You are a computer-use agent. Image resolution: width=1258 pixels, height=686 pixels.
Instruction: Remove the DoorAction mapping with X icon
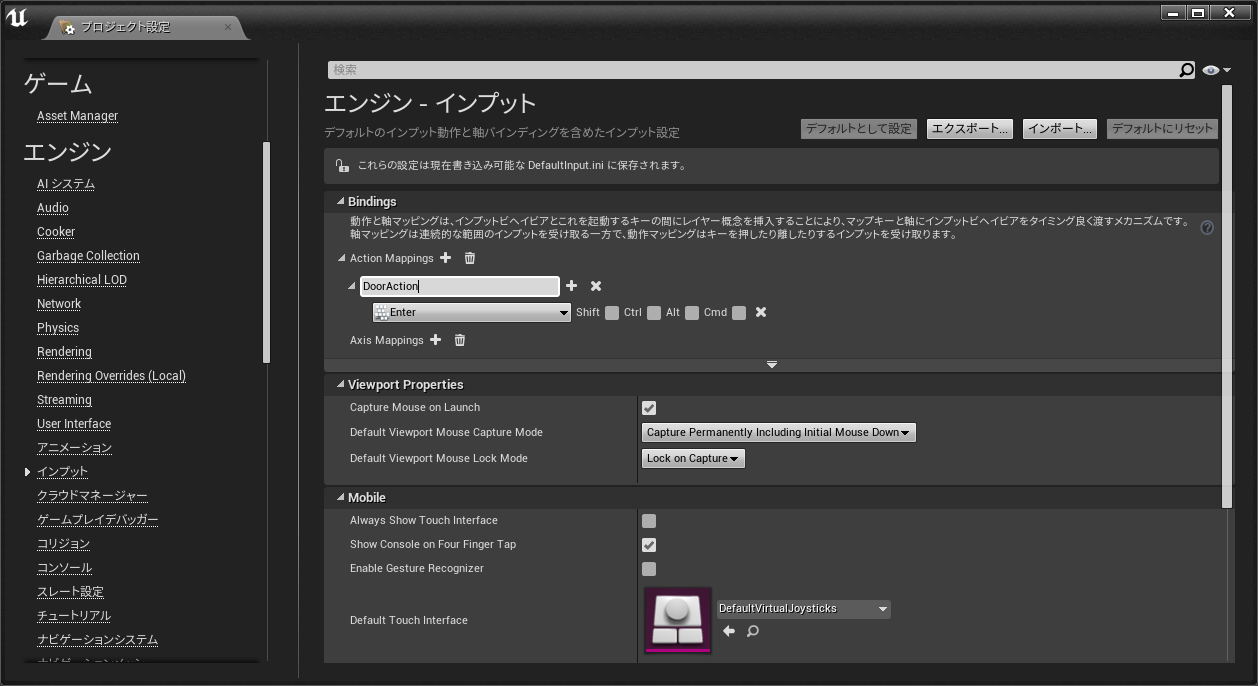pyautogui.click(x=596, y=286)
